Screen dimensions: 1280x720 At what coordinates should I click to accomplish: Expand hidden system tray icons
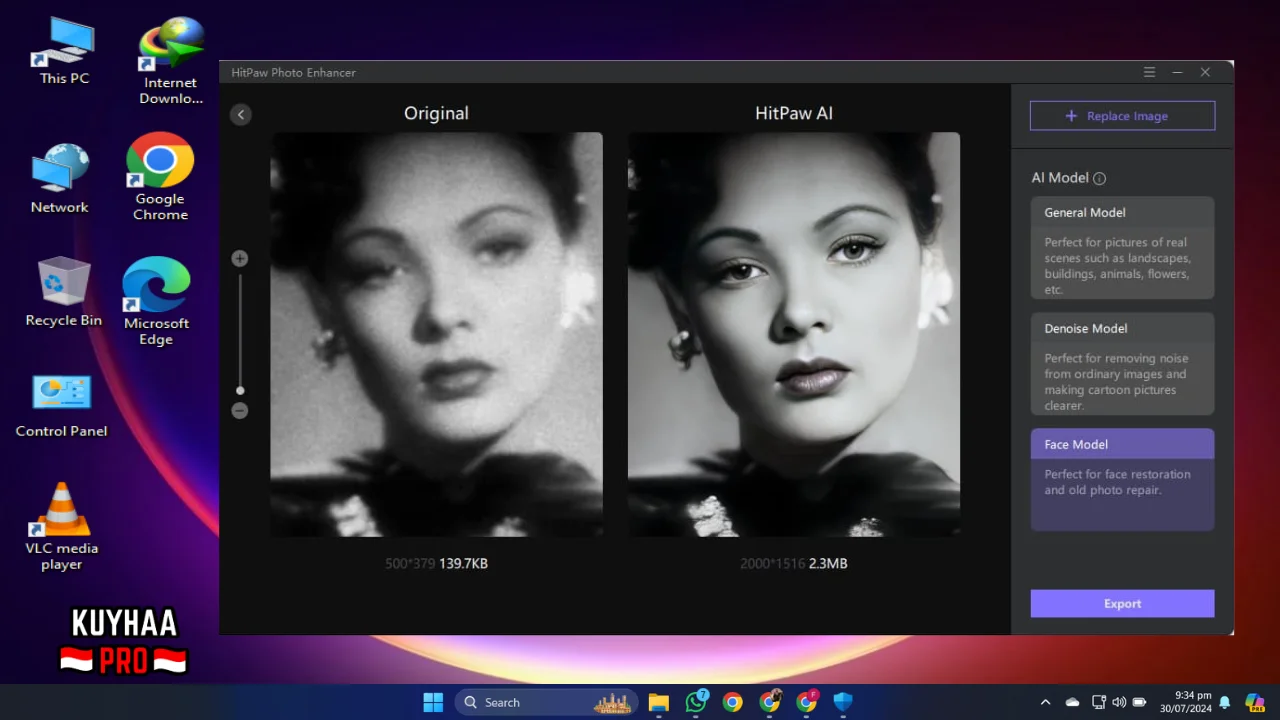[x=1046, y=702]
